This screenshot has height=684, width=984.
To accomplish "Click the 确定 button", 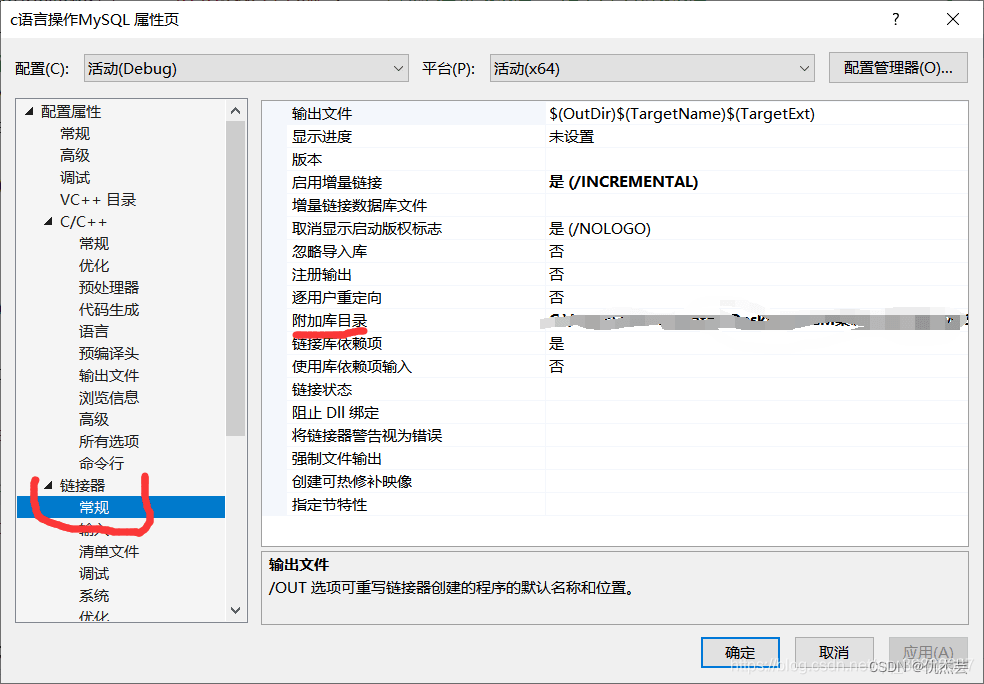I will [x=740, y=653].
